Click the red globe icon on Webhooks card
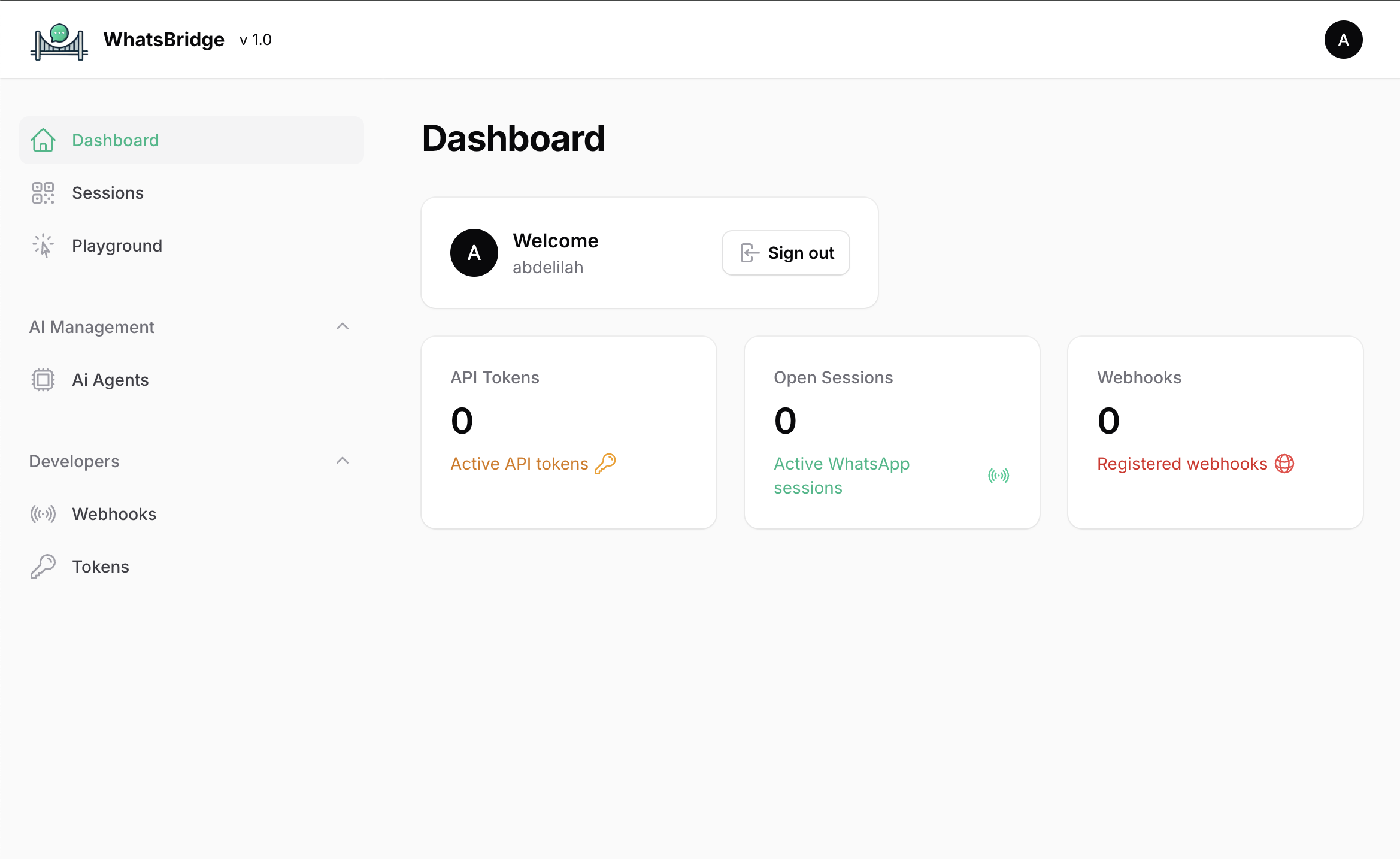This screenshot has height=859, width=1400. (1284, 463)
